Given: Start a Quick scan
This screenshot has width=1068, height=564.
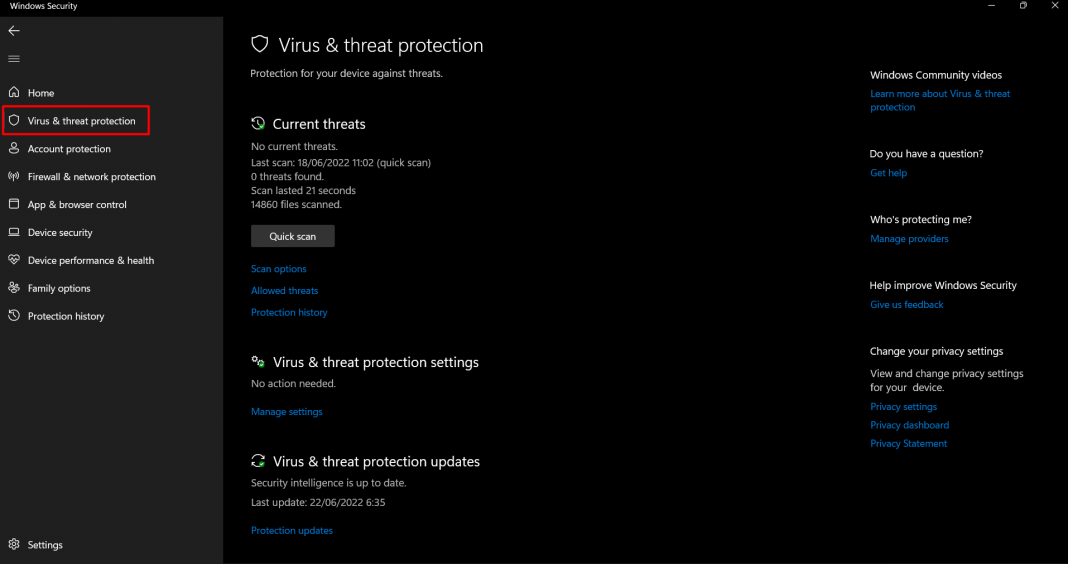Looking at the screenshot, I should pyautogui.click(x=292, y=237).
